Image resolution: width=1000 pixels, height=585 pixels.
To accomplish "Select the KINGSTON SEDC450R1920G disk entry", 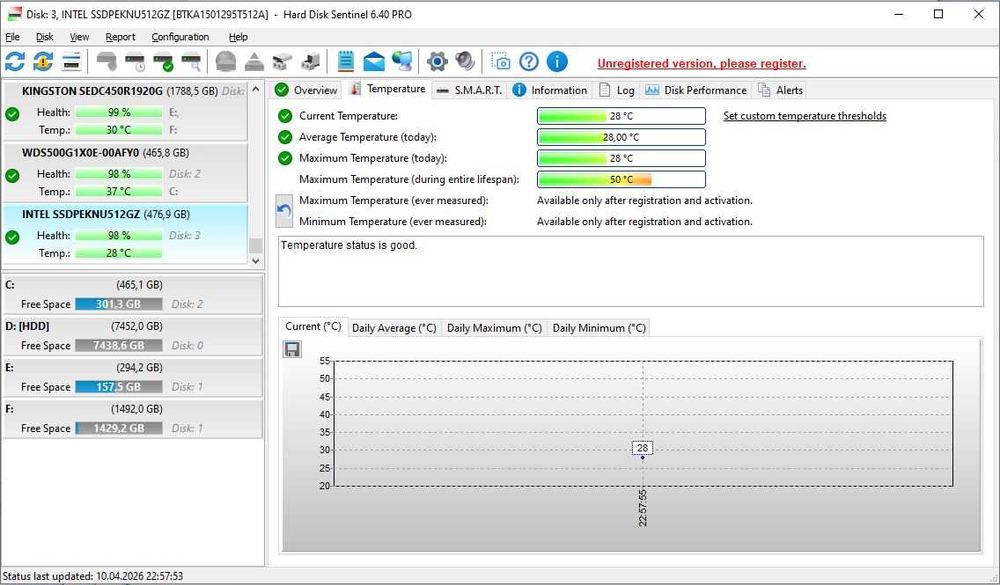I will (126, 111).
